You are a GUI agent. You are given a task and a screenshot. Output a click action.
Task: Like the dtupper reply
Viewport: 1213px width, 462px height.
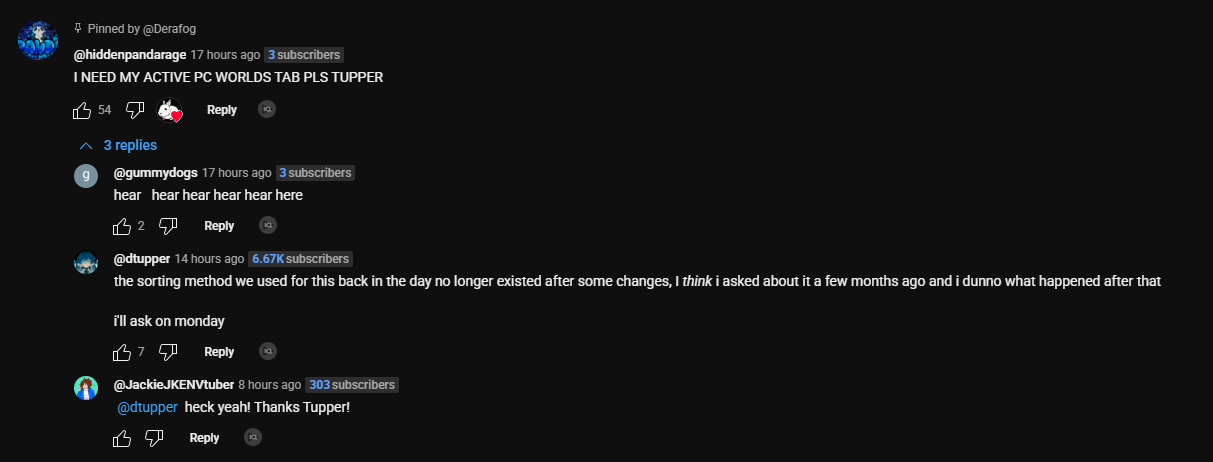click(122, 352)
